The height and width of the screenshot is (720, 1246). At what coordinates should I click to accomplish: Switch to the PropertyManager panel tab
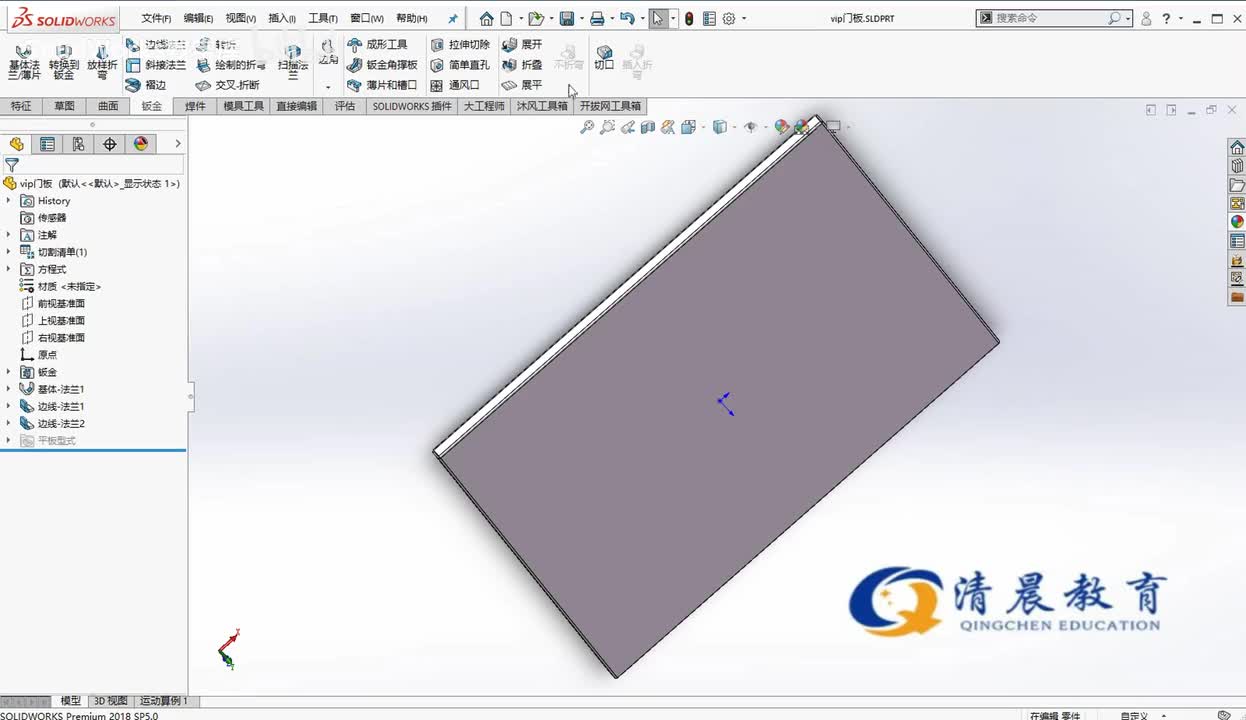(47, 144)
